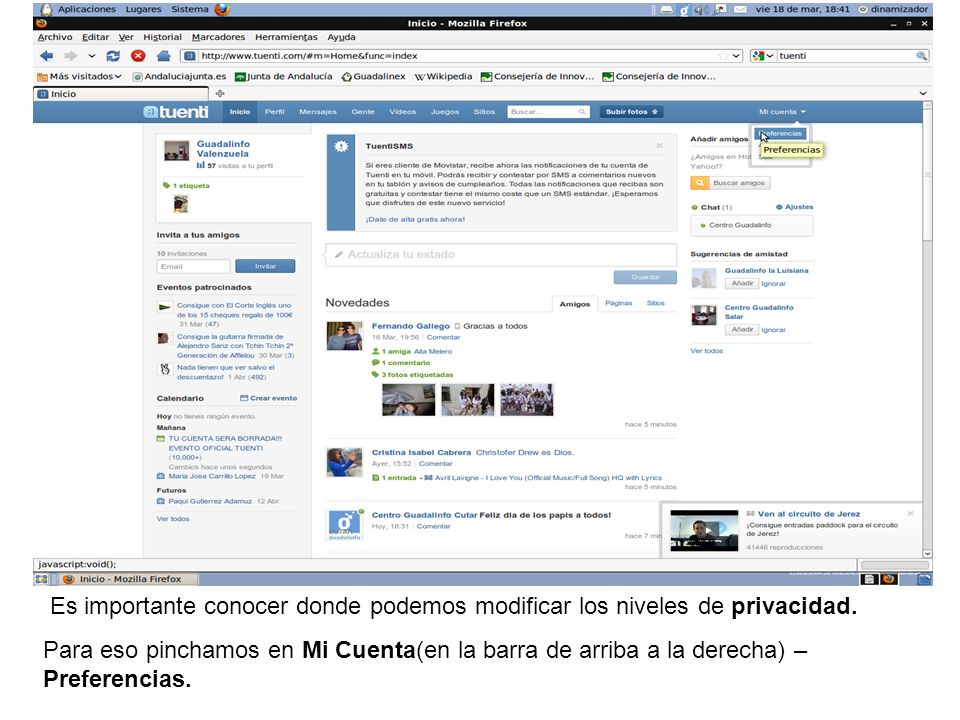Open the Andaluciajunta.es bookmark
Viewport: 960px width, 720px height.
(179, 77)
